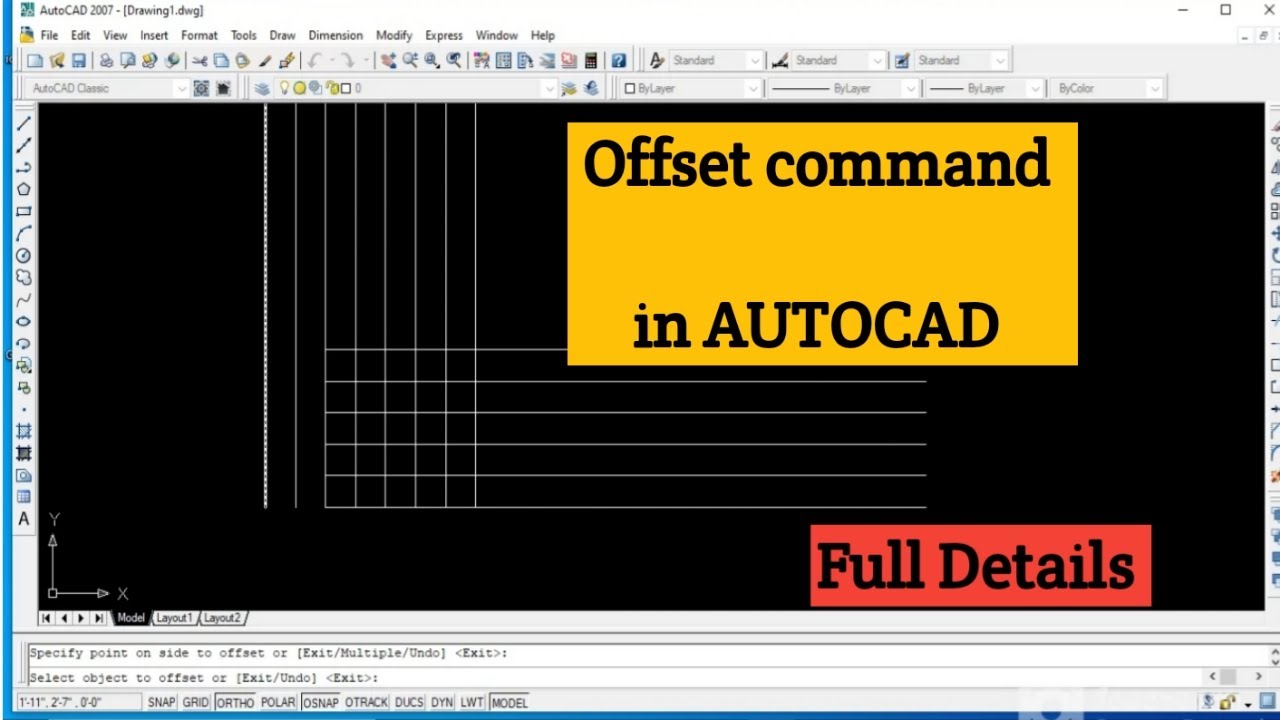Open the Express menu
Viewport: 1280px width, 720px height.
tap(444, 35)
